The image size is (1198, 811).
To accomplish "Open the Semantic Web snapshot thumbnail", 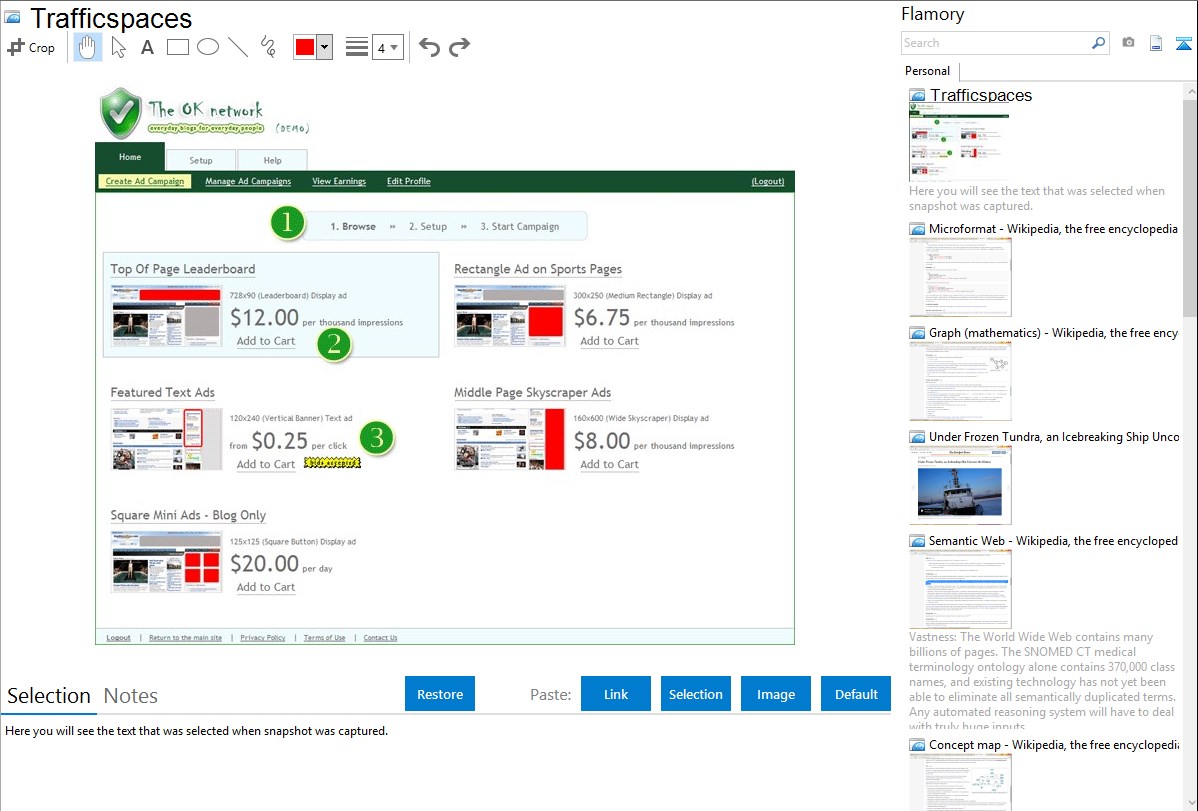I will 960,588.
